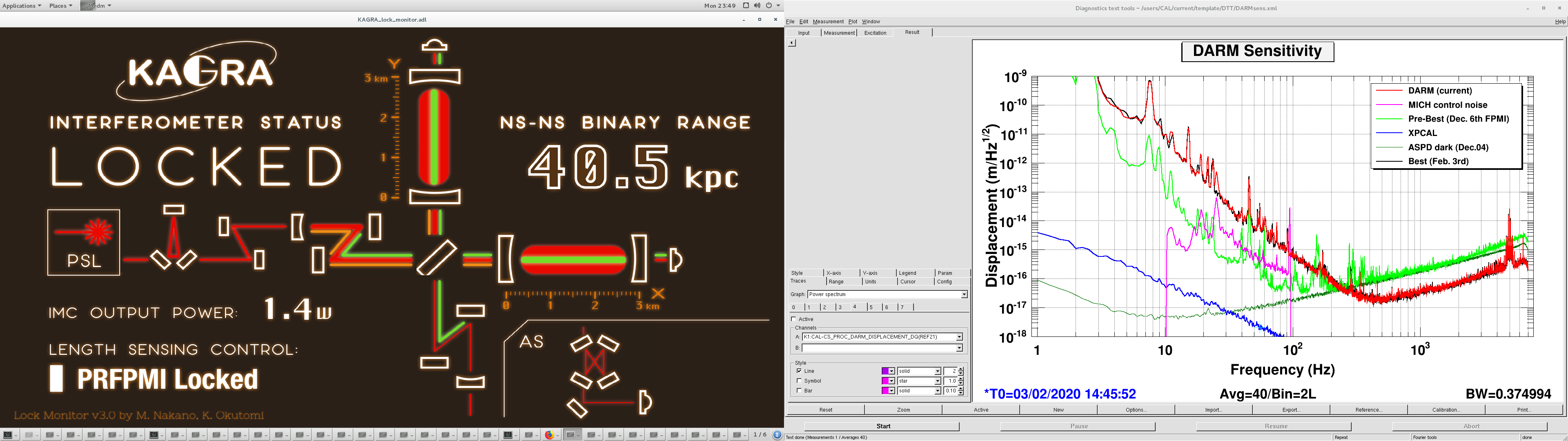This screenshot has width=1568, height=441.
Task: Click the power icon in top panel
Action: coord(769,5)
